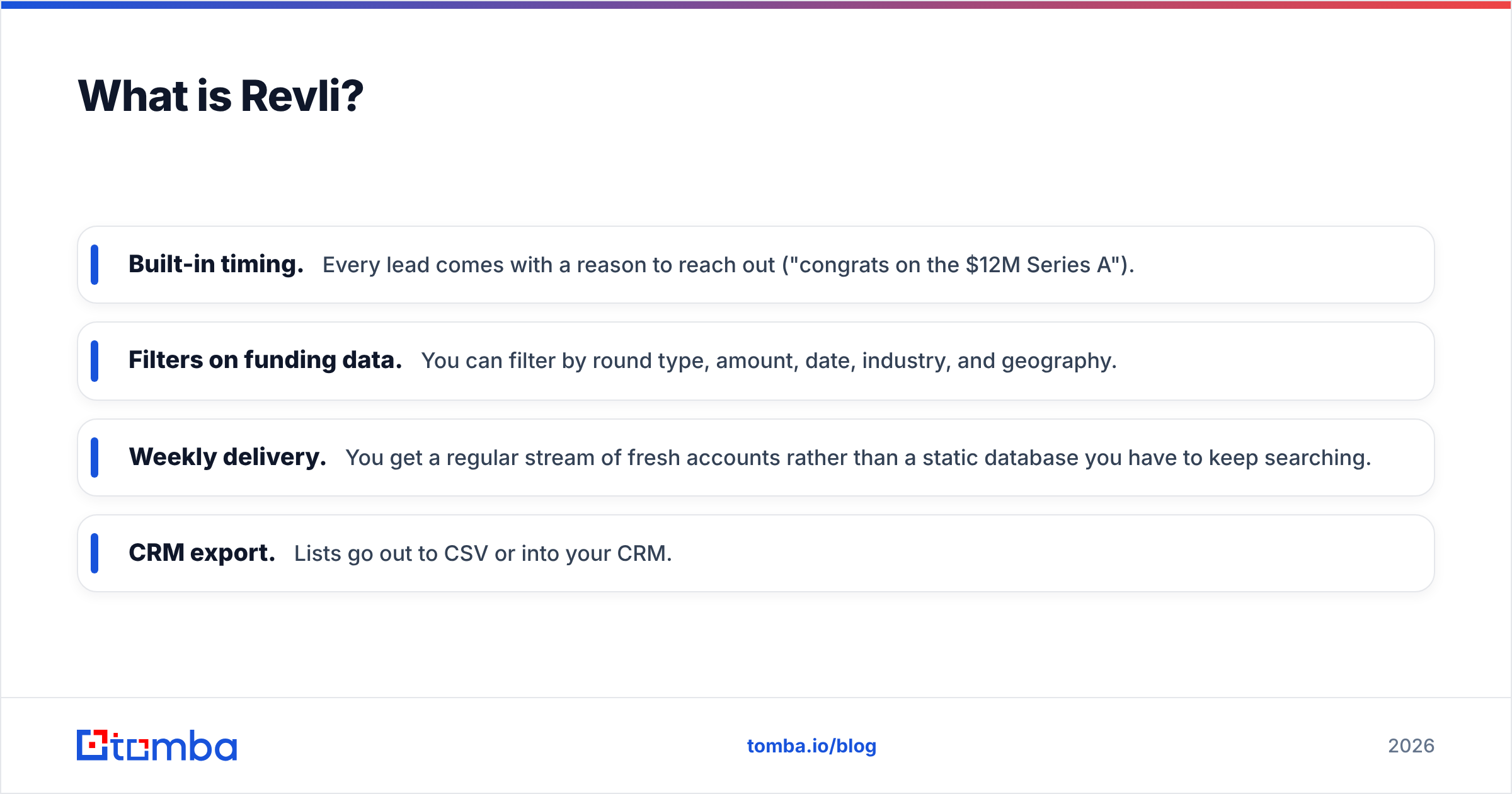Click the 'Filters on funding data.' bold title
The image size is (1512, 794).
tap(265, 360)
